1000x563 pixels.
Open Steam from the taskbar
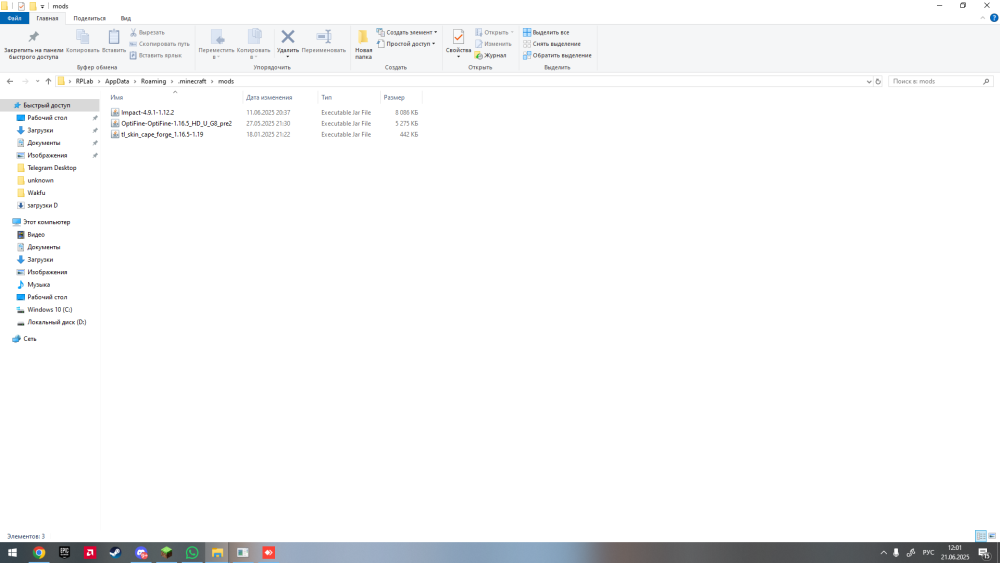(x=115, y=553)
